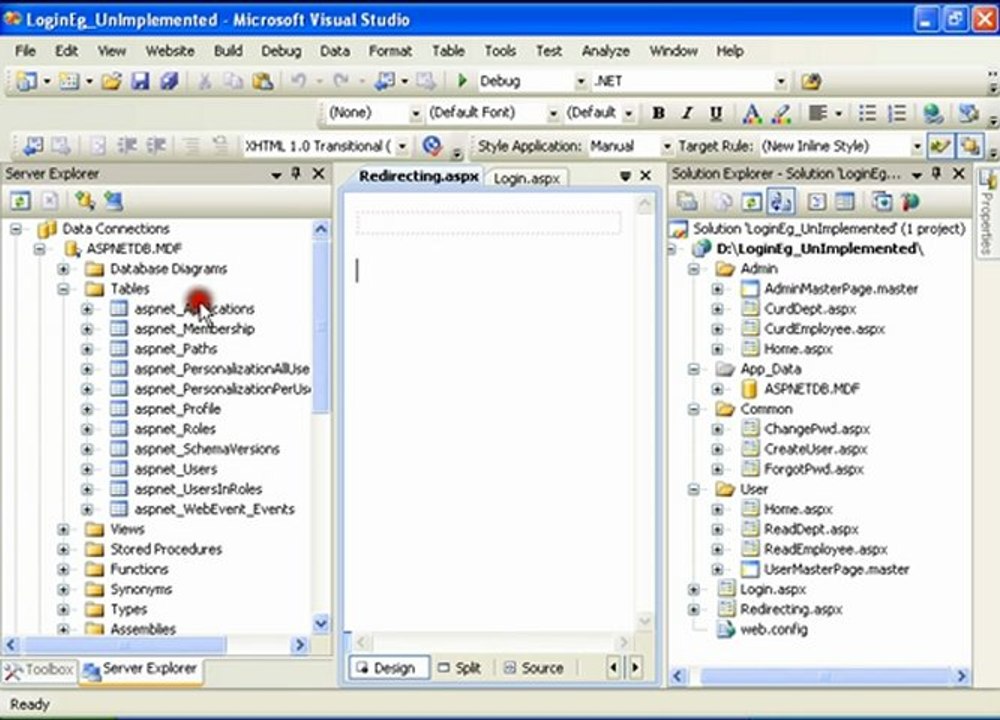Select UserMasterPage.master file
1000x720 pixels.
click(837, 569)
